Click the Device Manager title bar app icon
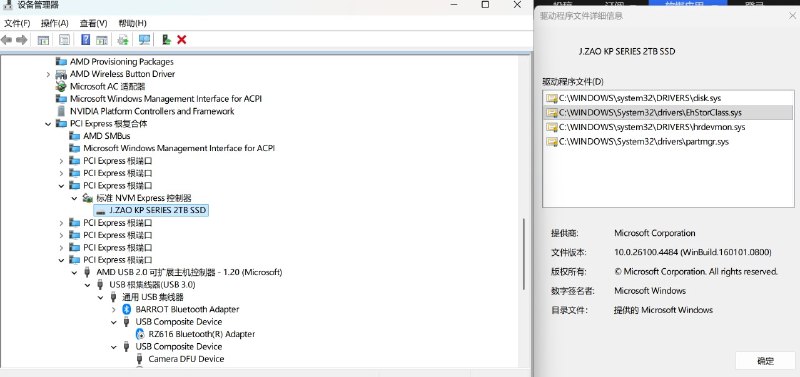The height and width of the screenshot is (377, 800). click(8, 5)
